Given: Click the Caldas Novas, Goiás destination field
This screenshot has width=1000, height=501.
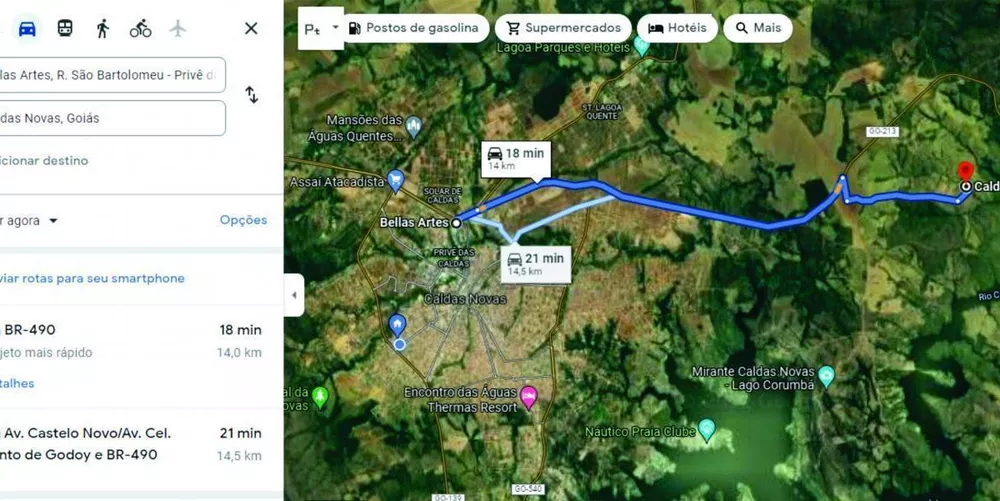Looking at the screenshot, I should [111, 118].
